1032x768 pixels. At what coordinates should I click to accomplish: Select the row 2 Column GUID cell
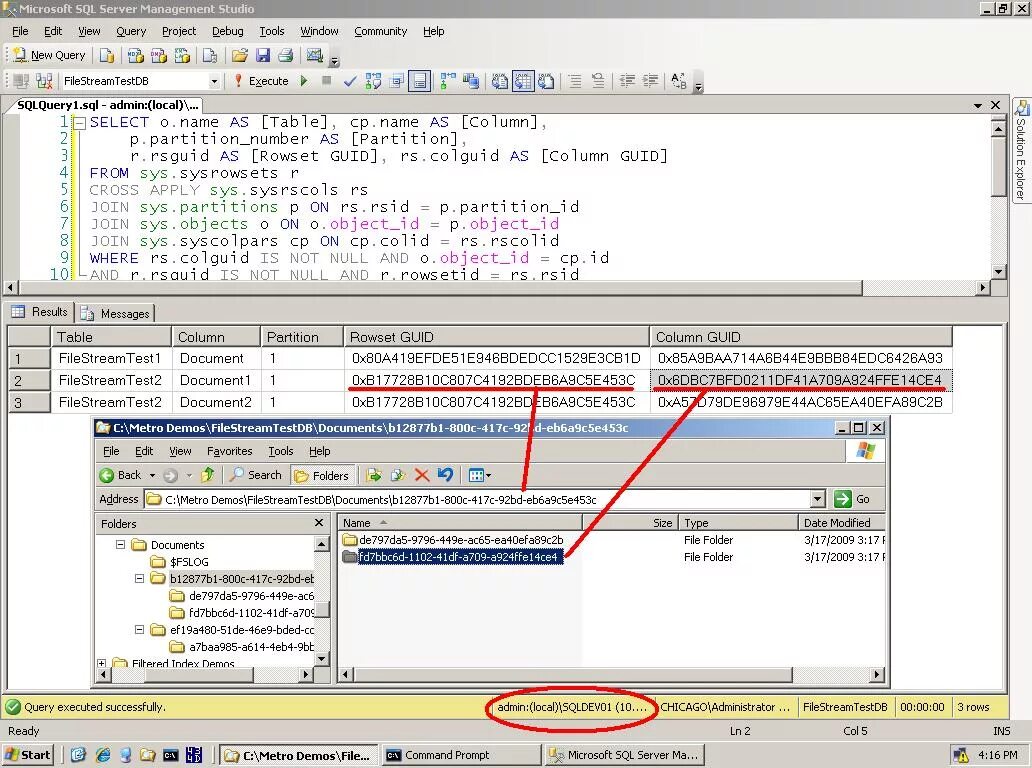tap(801, 380)
